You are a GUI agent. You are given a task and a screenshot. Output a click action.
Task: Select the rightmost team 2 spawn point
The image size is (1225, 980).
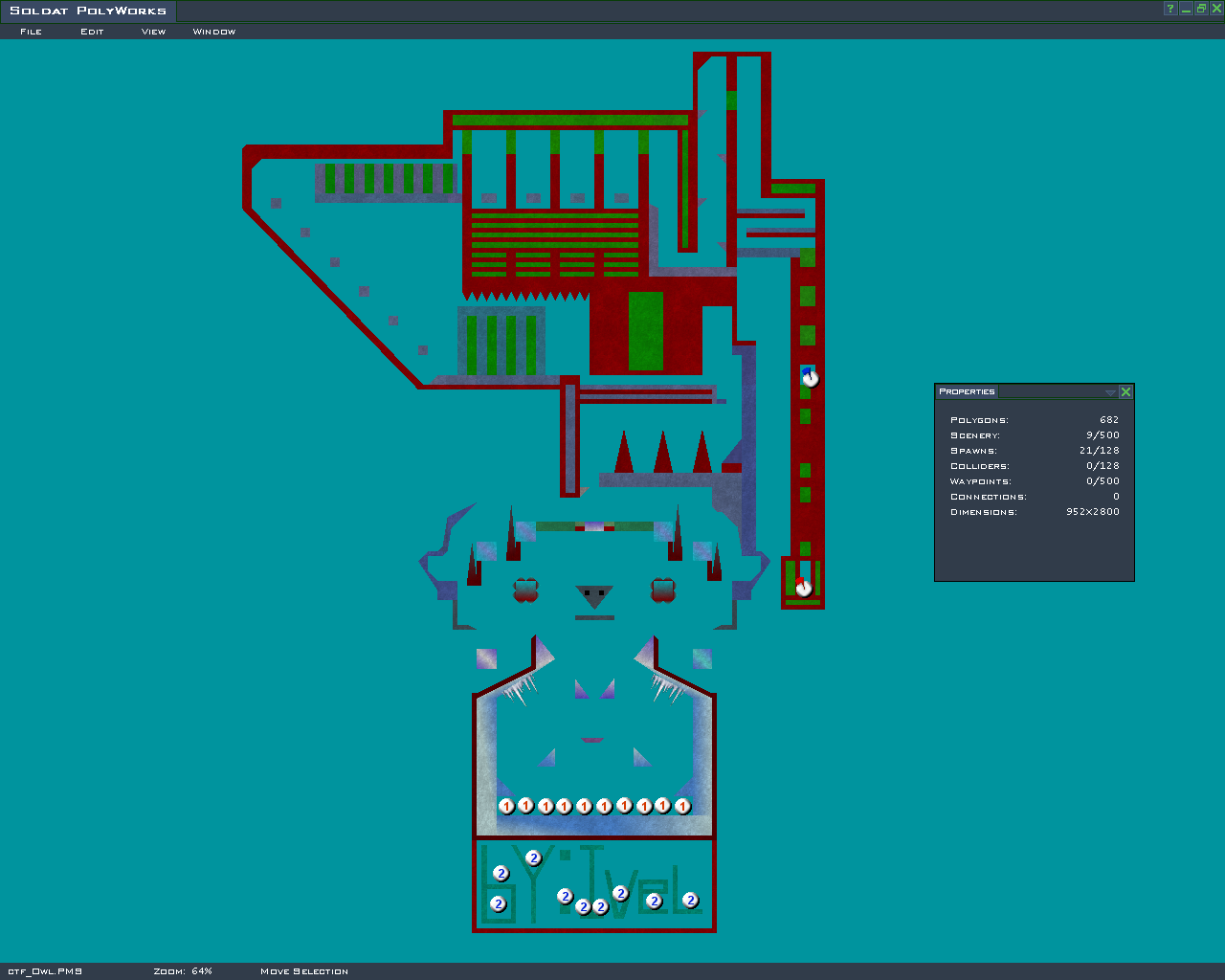(x=690, y=900)
